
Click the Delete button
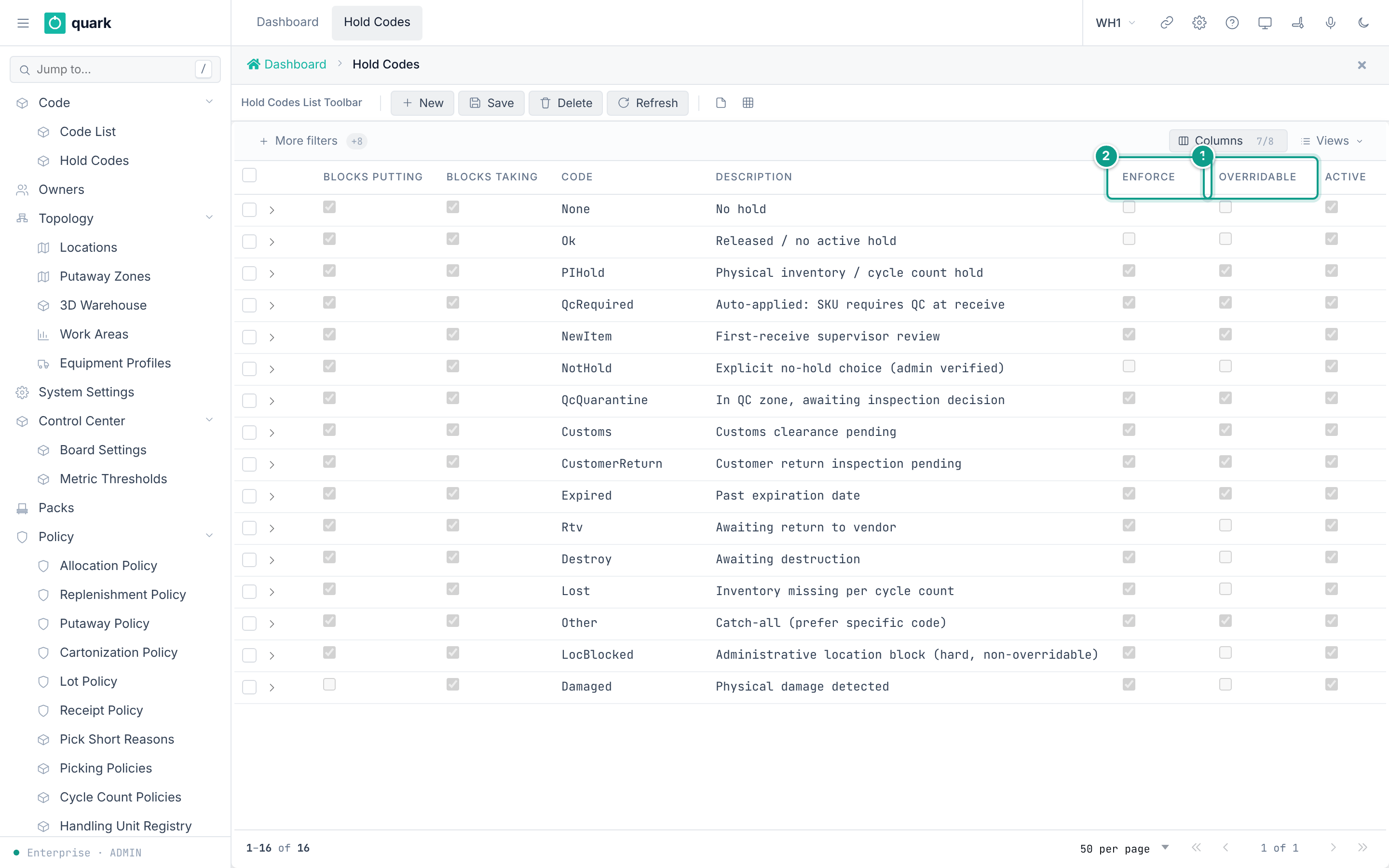(565, 103)
